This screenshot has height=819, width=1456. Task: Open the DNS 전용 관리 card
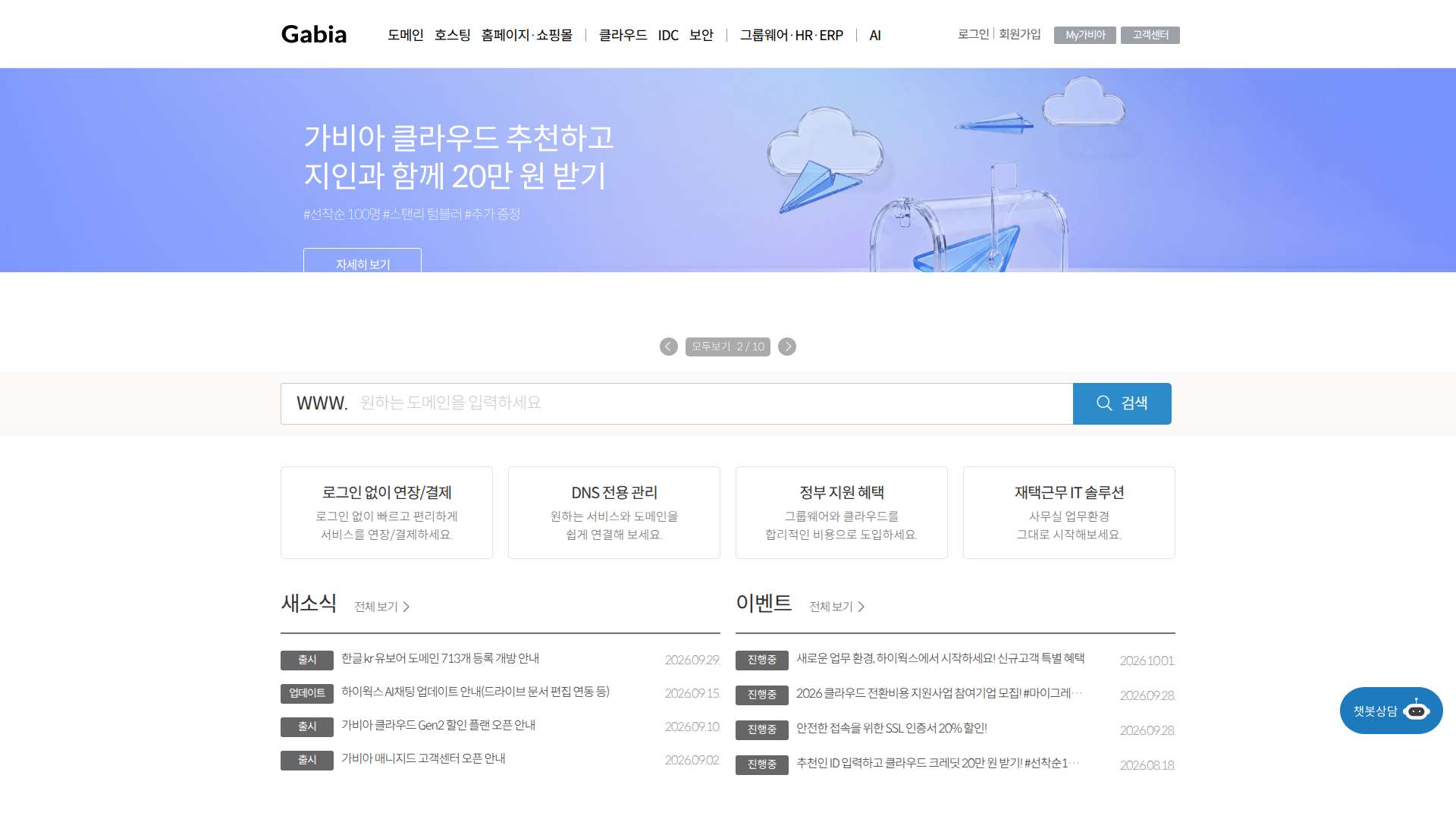[614, 513]
